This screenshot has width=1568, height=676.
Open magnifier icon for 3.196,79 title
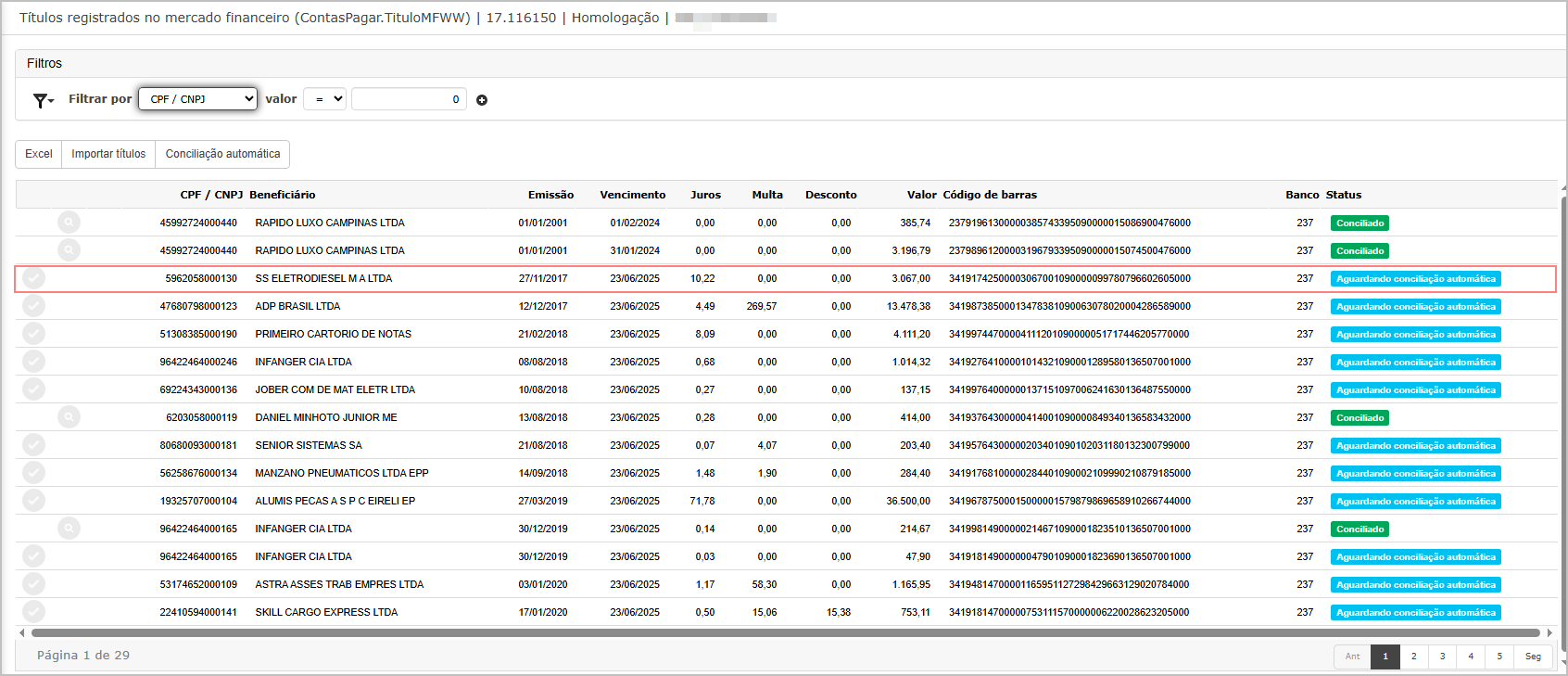pos(69,250)
